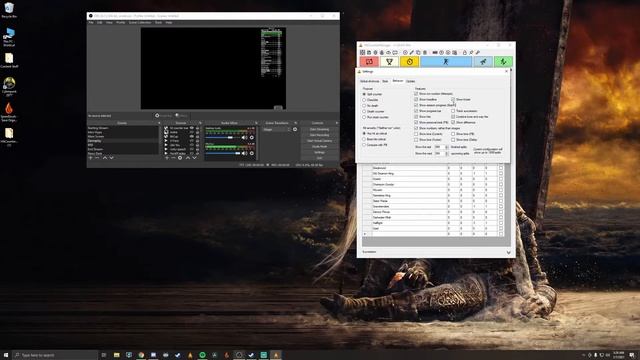Click the green next split button
This screenshot has width=640, height=360.
(x=503, y=62)
